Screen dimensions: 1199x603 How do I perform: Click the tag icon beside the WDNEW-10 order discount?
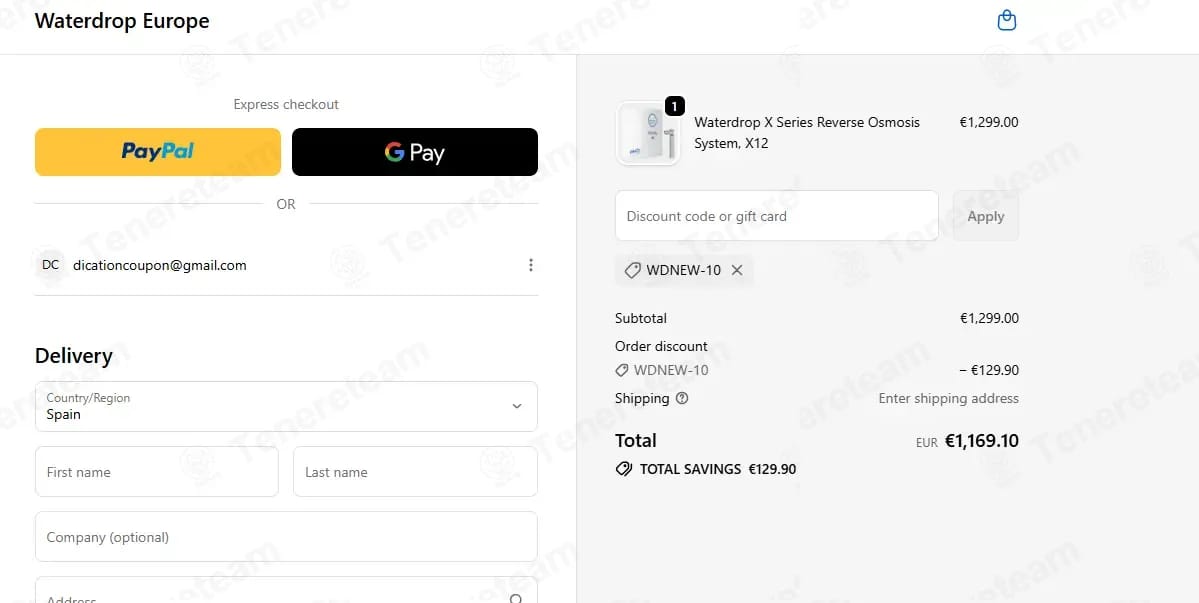click(622, 371)
